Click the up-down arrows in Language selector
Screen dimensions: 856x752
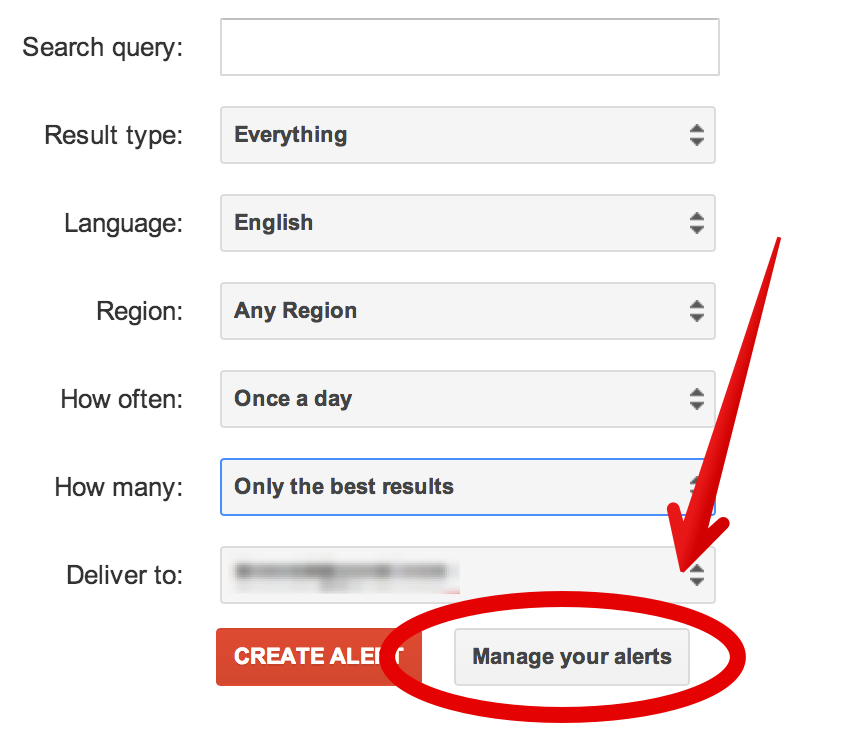[697, 223]
